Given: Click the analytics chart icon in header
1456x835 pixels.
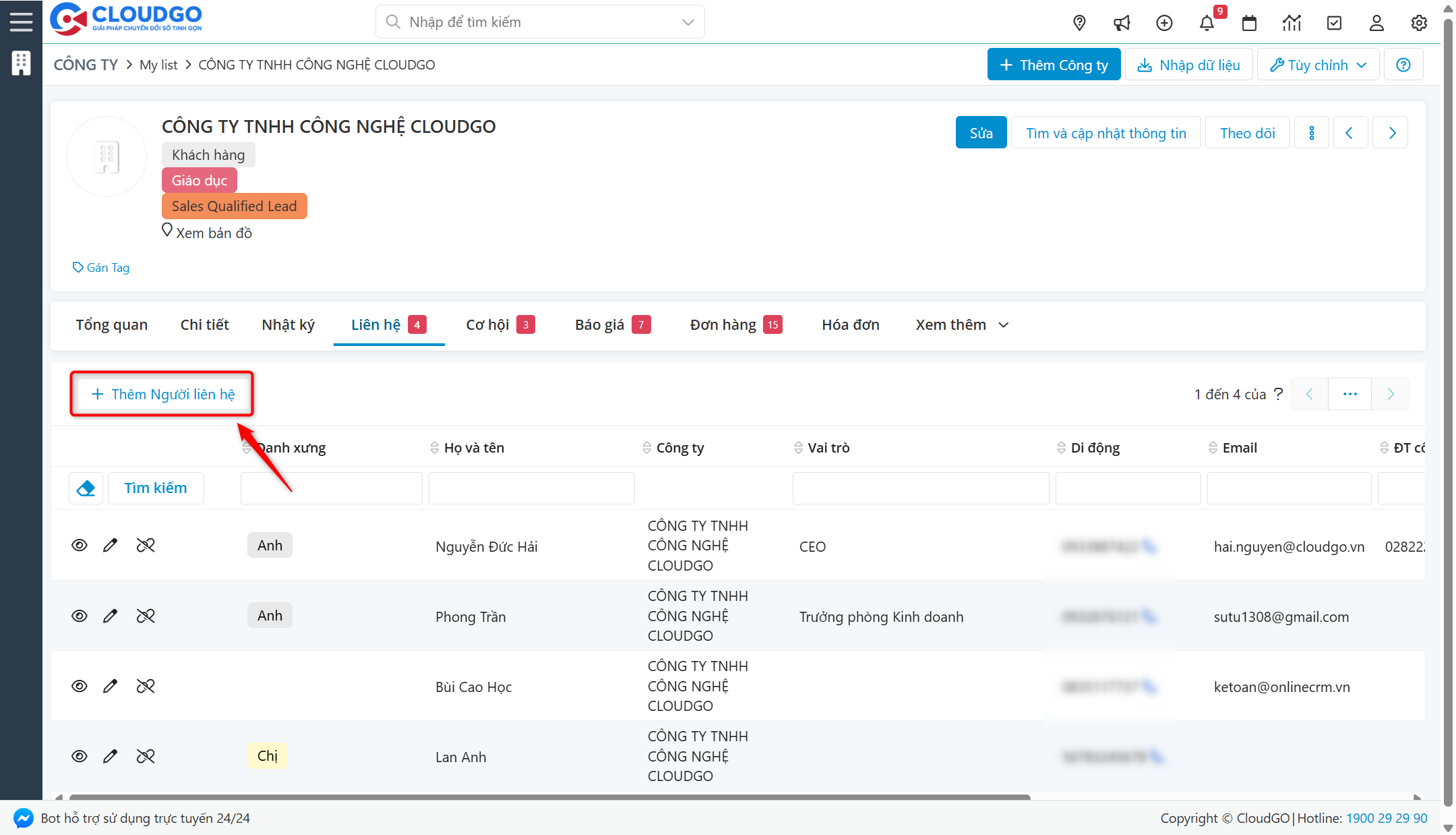Looking at the screenshot, I should [1291, 23].
